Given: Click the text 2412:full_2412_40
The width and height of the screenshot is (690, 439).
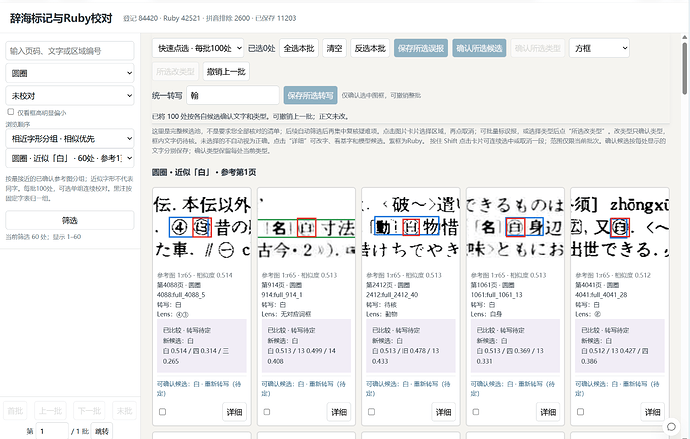Looking at the screenshot, I should (x=392, y=295).
